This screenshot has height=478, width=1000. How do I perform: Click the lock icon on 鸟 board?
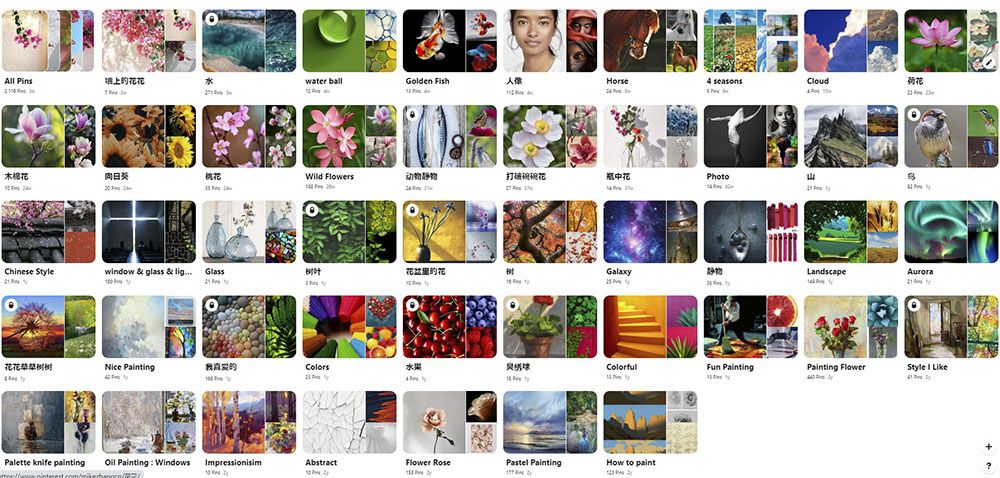pos(915,114)
